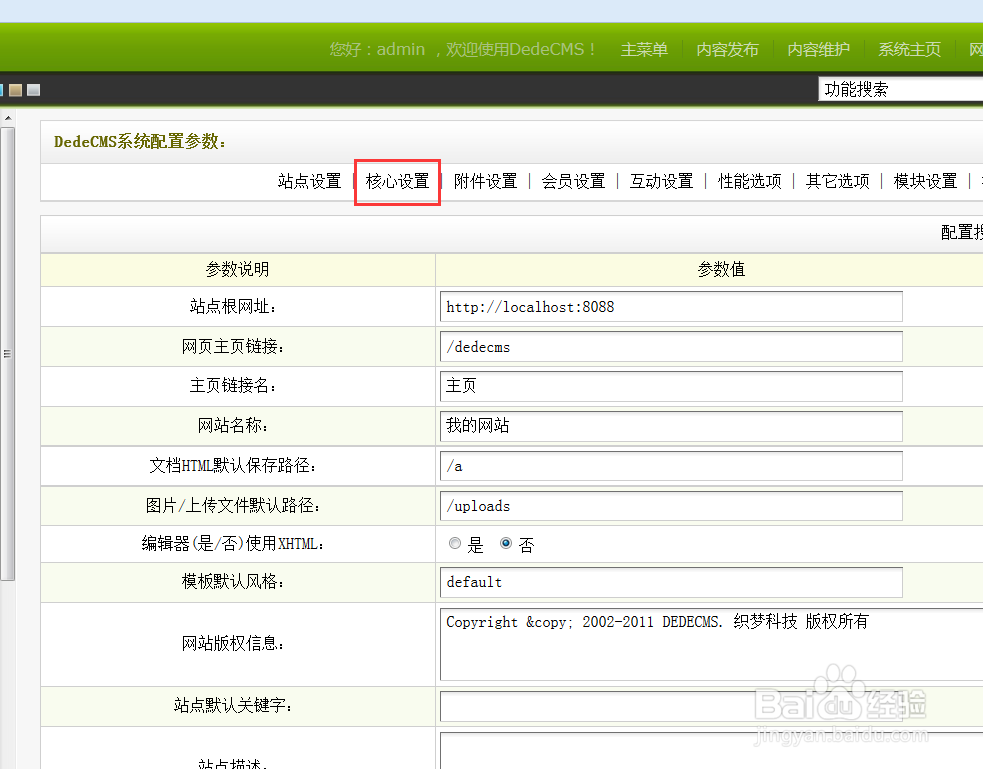Click the 主页链接名 input field
Image resolution: width=983 pixels, height=769 pixels.
click(671, 386)
